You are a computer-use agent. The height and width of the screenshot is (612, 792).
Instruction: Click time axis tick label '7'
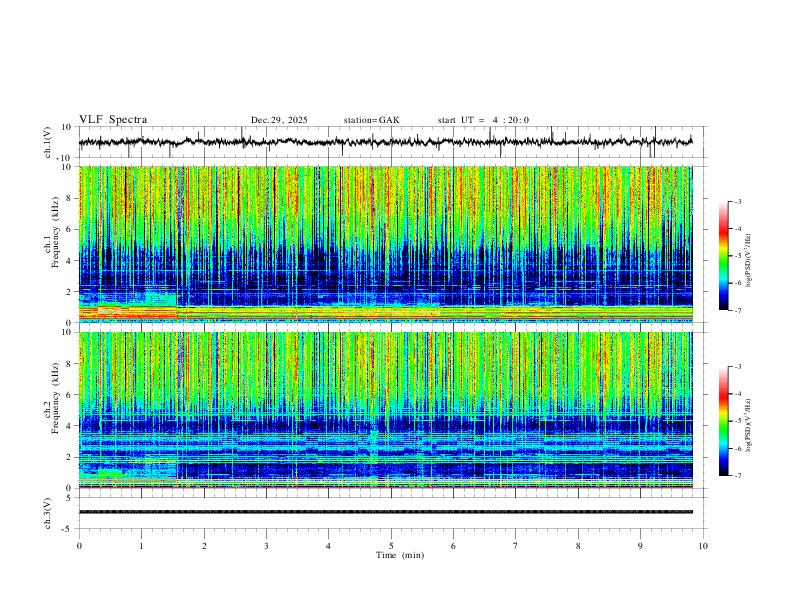[516, 546]
